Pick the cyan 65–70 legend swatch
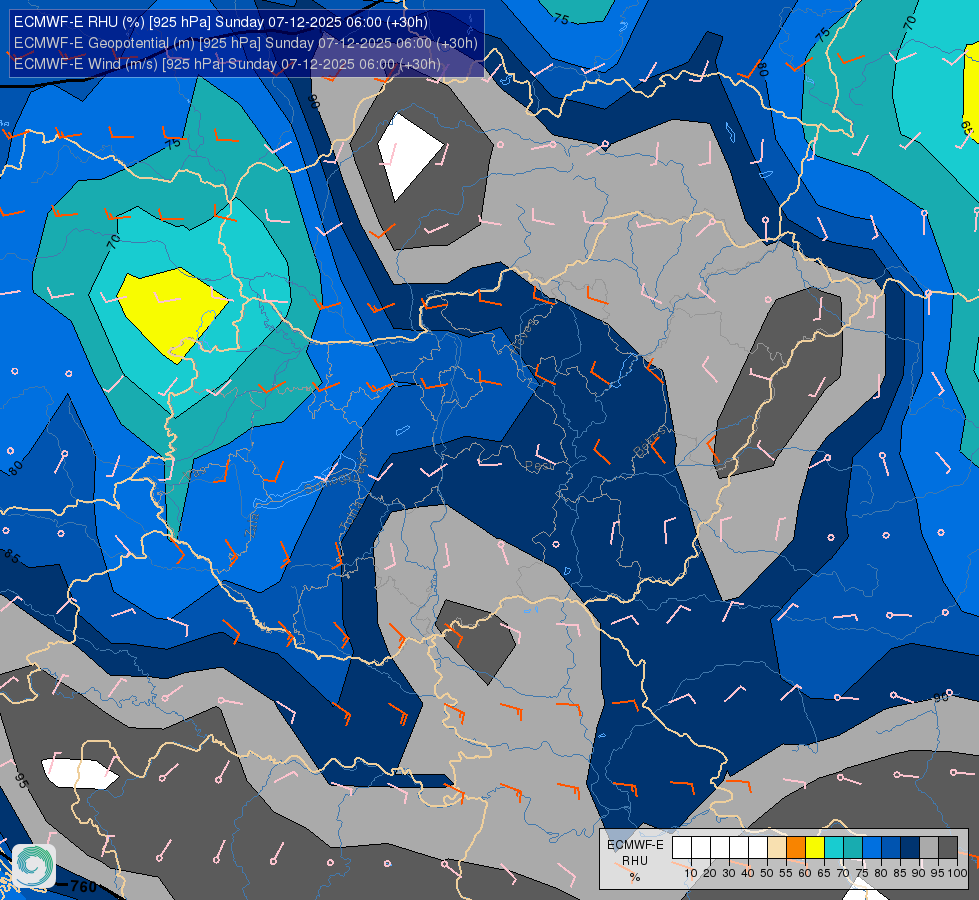Image resolution: width=979 pixels, height=900 pixels. pos(834,847)
